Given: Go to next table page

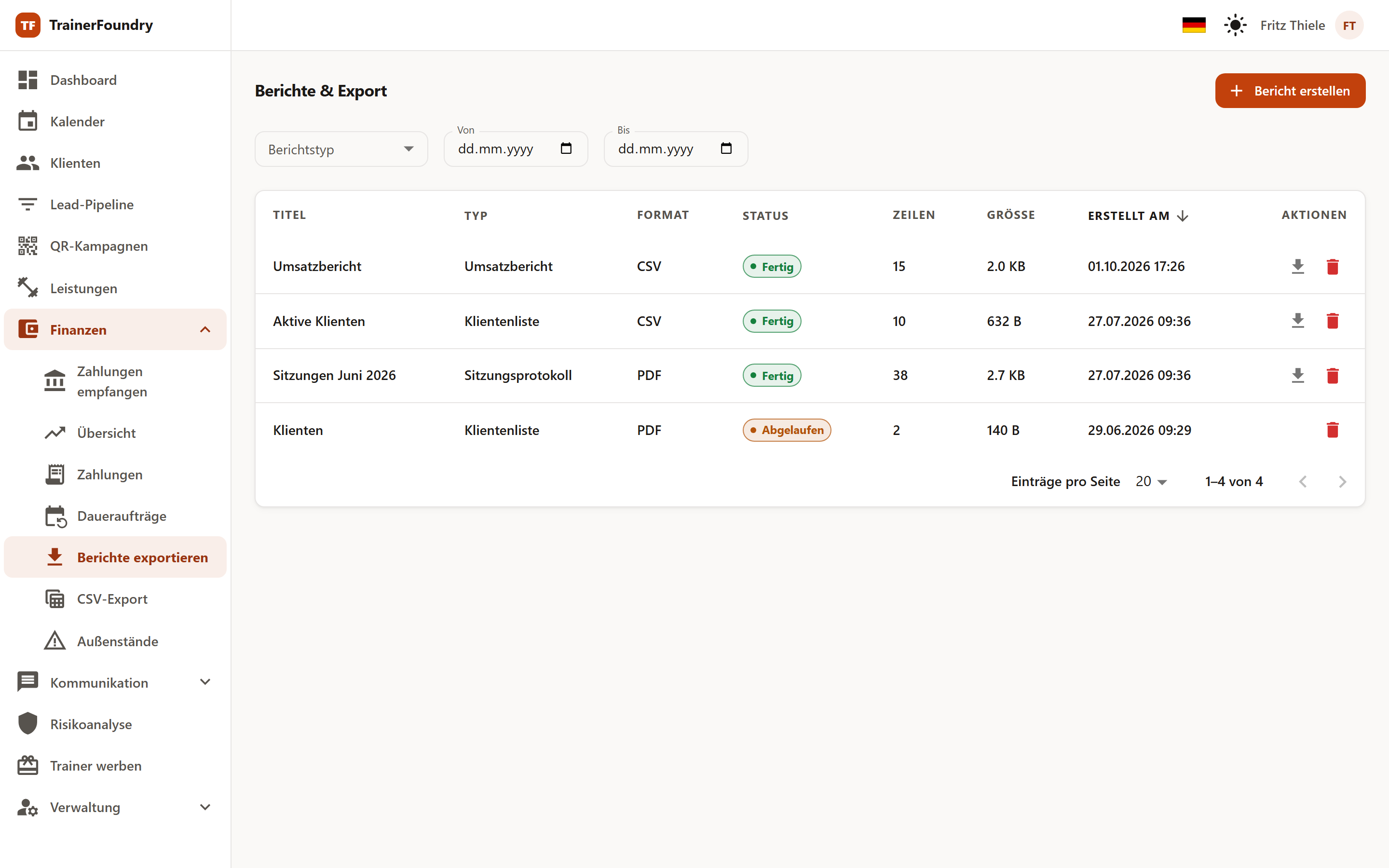Looking at the screenshot, I should tap(1342, 482).
